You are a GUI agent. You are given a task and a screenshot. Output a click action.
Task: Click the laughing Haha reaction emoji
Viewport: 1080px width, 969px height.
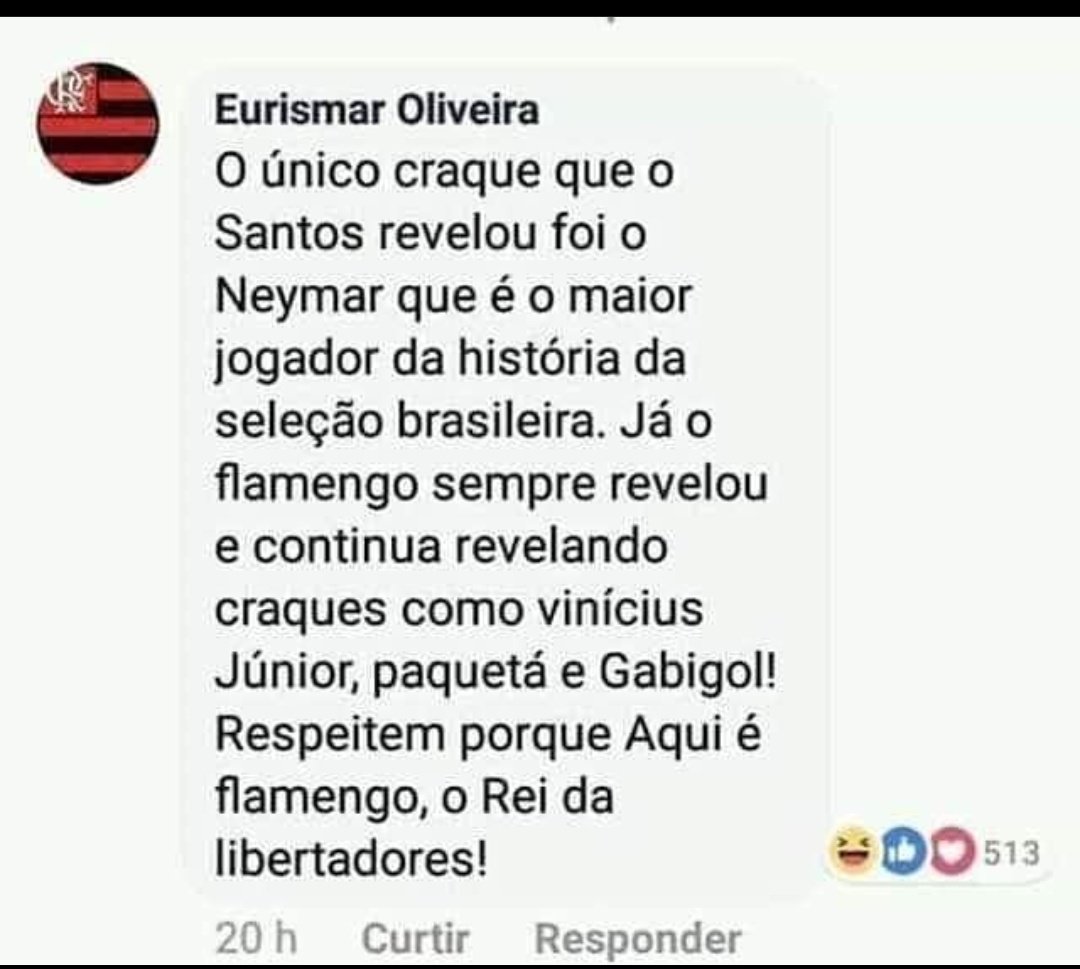tap(852, 851)
